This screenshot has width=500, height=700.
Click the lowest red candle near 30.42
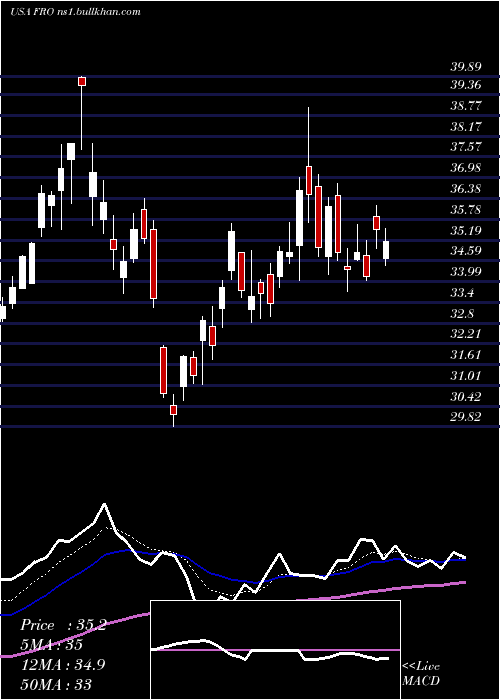(x=173, y=410)
